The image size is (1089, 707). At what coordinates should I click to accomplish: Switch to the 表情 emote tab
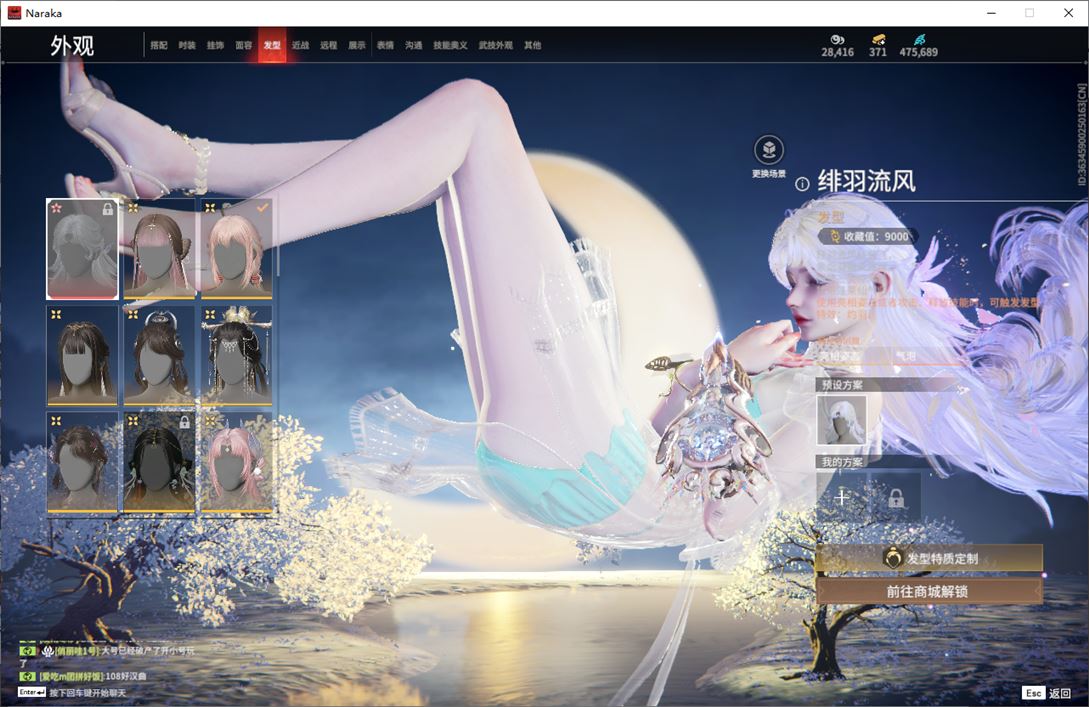[x=385, y=45]
